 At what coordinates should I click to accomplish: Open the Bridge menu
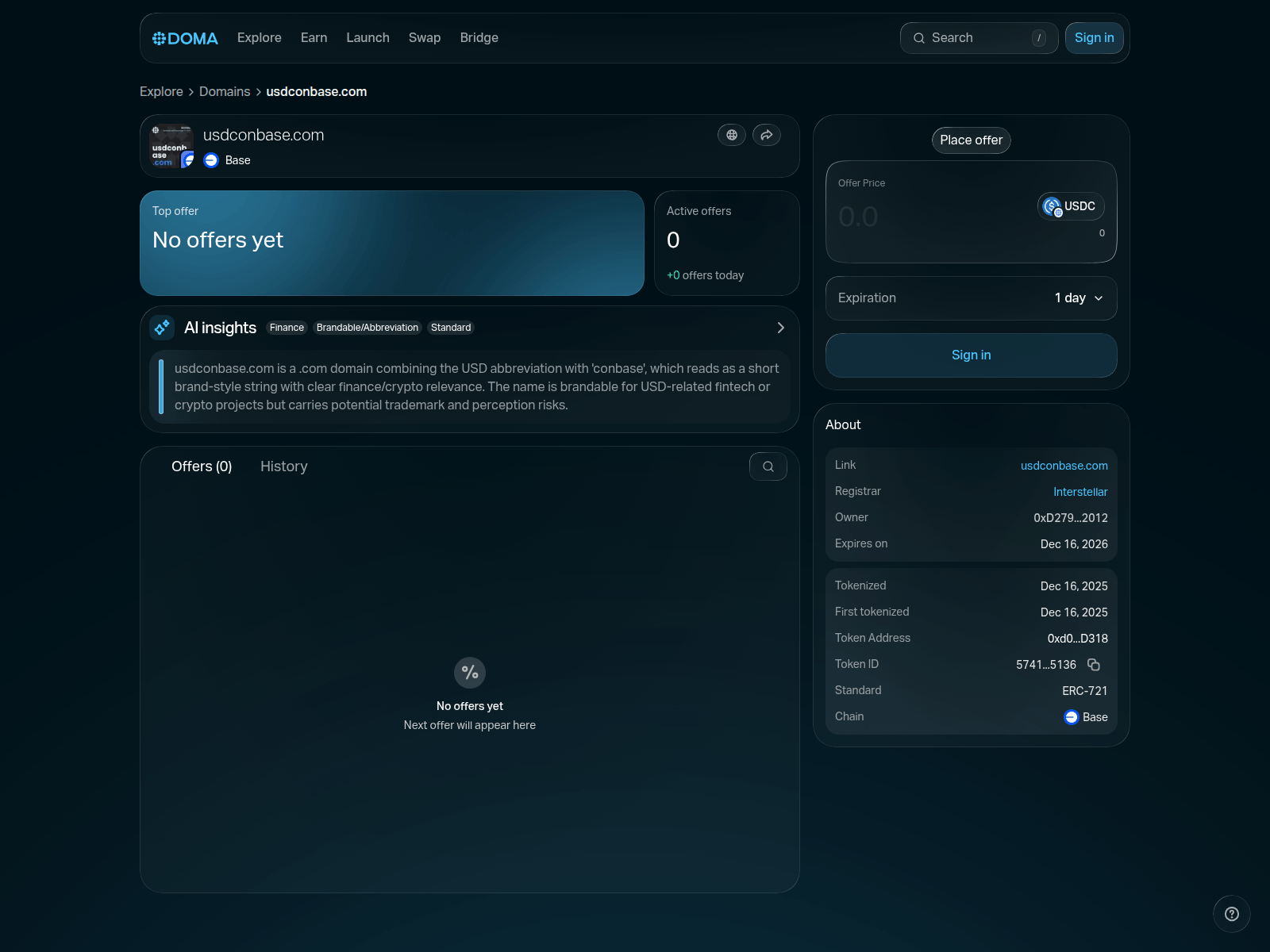point(479,38)
